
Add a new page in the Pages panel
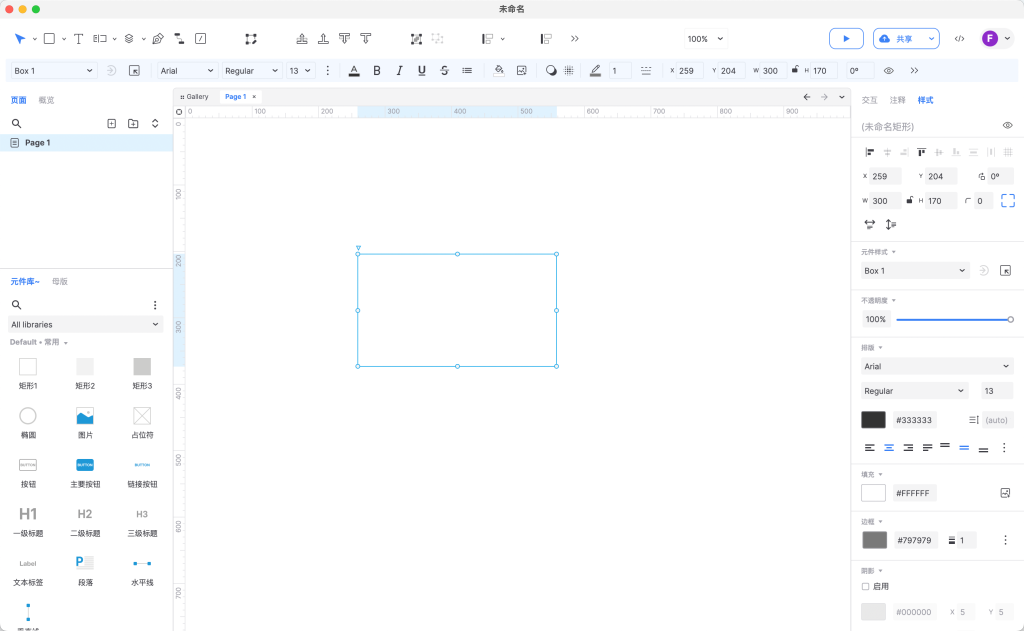111,123
